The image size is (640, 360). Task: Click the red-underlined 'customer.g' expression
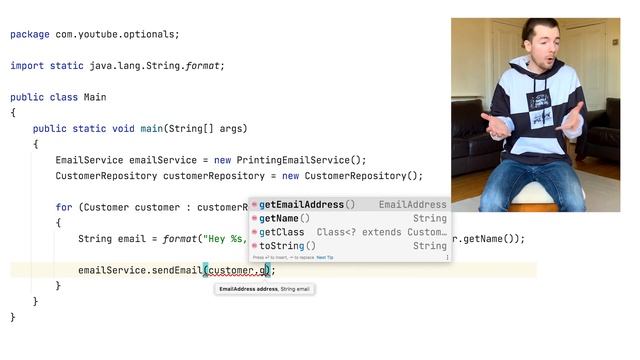click(x=237, y=270)
